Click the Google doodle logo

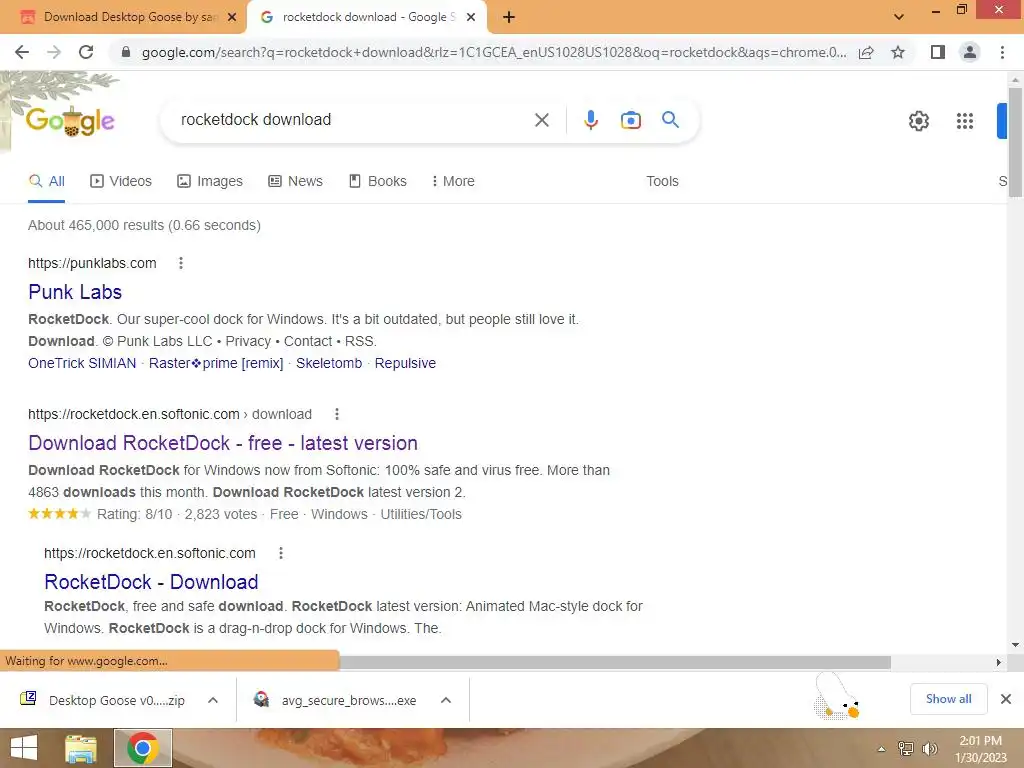coord(70,121)
